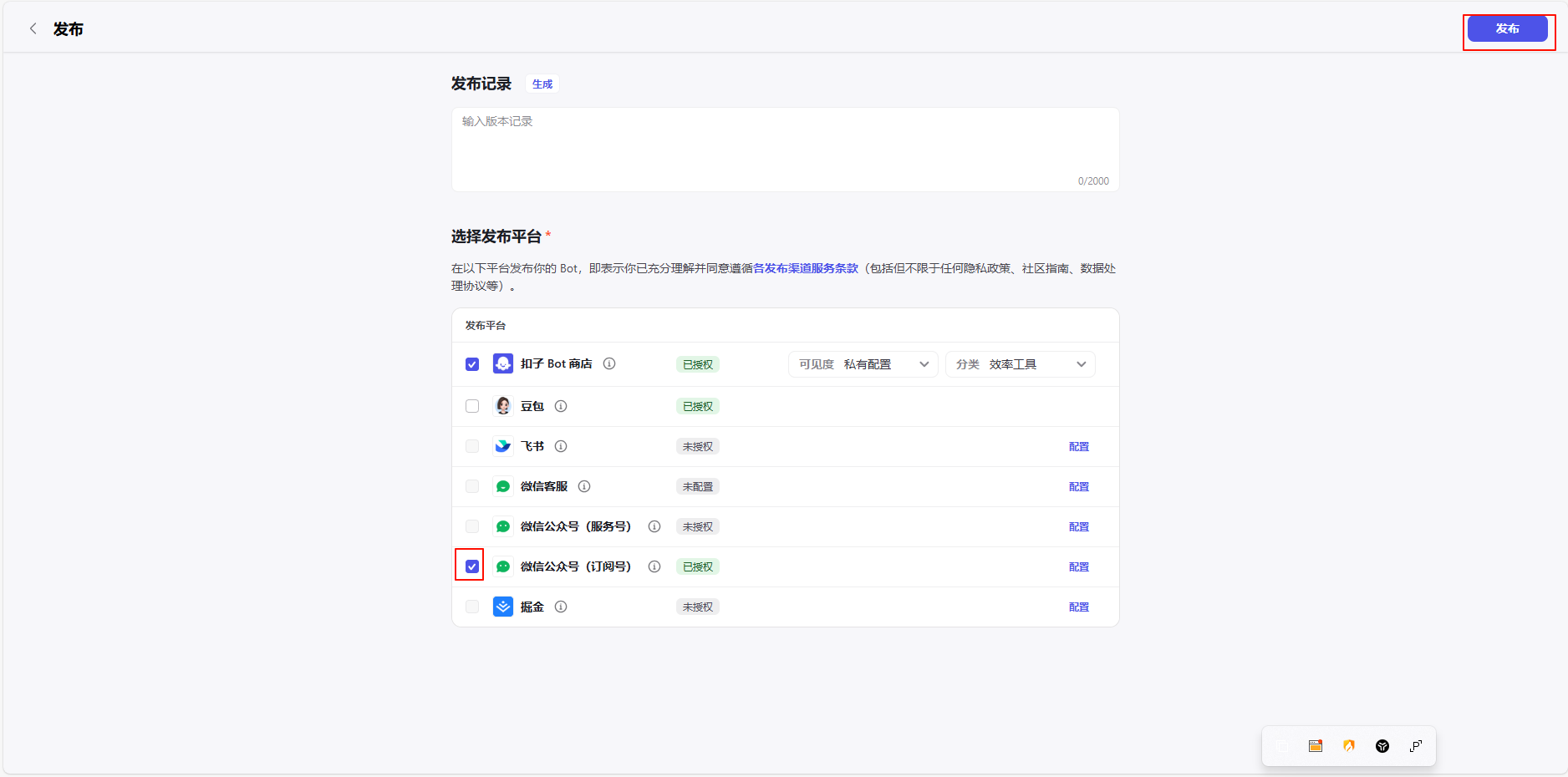1568x777 pixels.
Task: Focus the 输入版本记录 text area
Action: point(784,149)
